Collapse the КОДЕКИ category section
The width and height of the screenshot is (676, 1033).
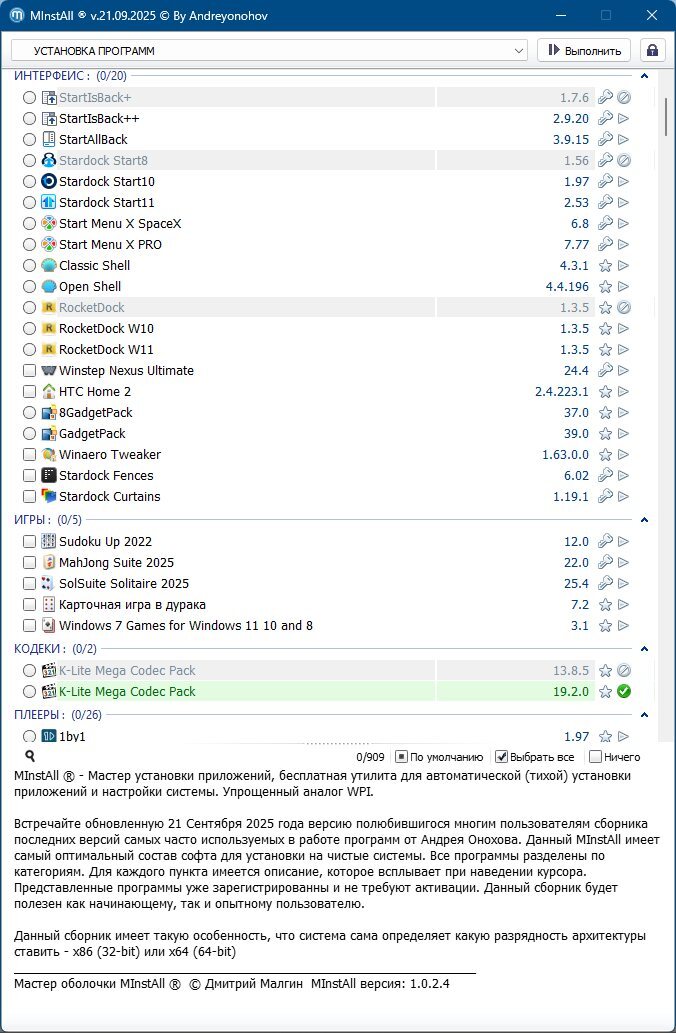tap(645, 649)
